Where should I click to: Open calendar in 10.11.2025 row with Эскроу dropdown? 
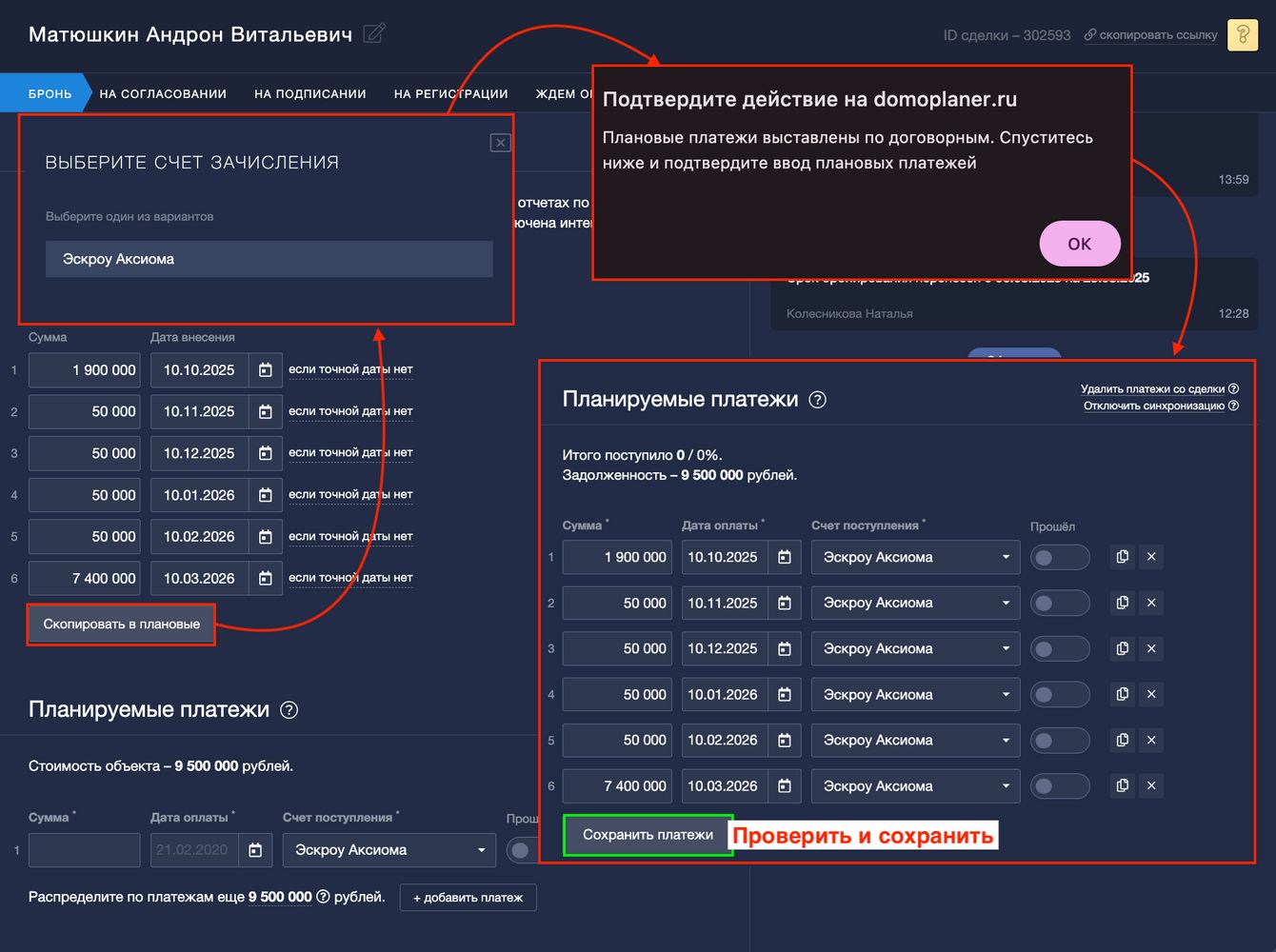785,603
